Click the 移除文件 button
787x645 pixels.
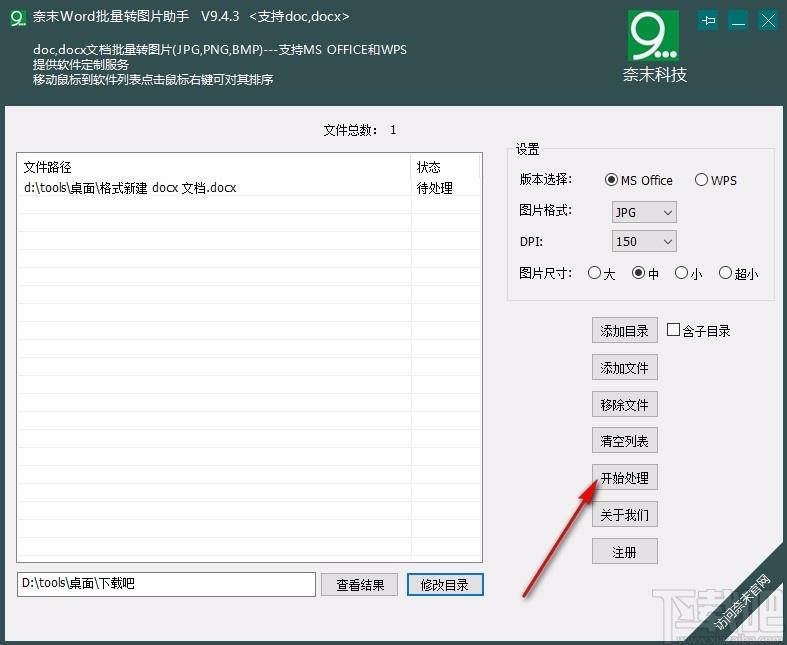click(x=624, y=404)
